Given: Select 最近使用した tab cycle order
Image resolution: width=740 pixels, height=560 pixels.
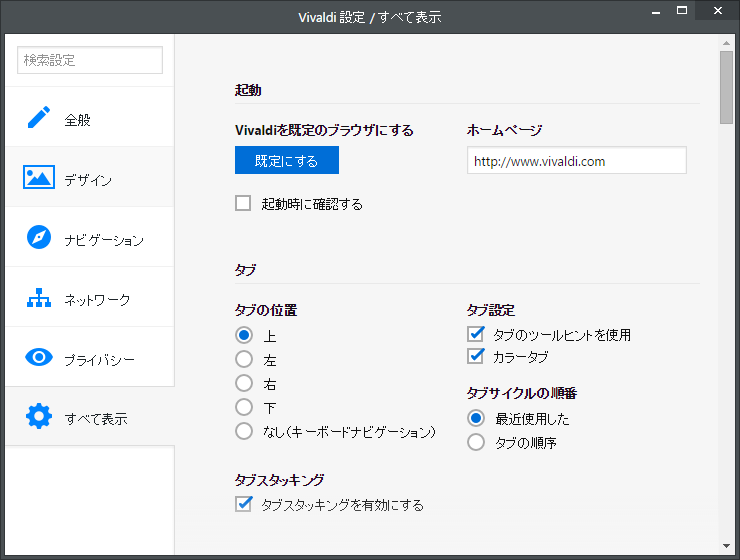Looking at the screenshot, I should 476,418.
